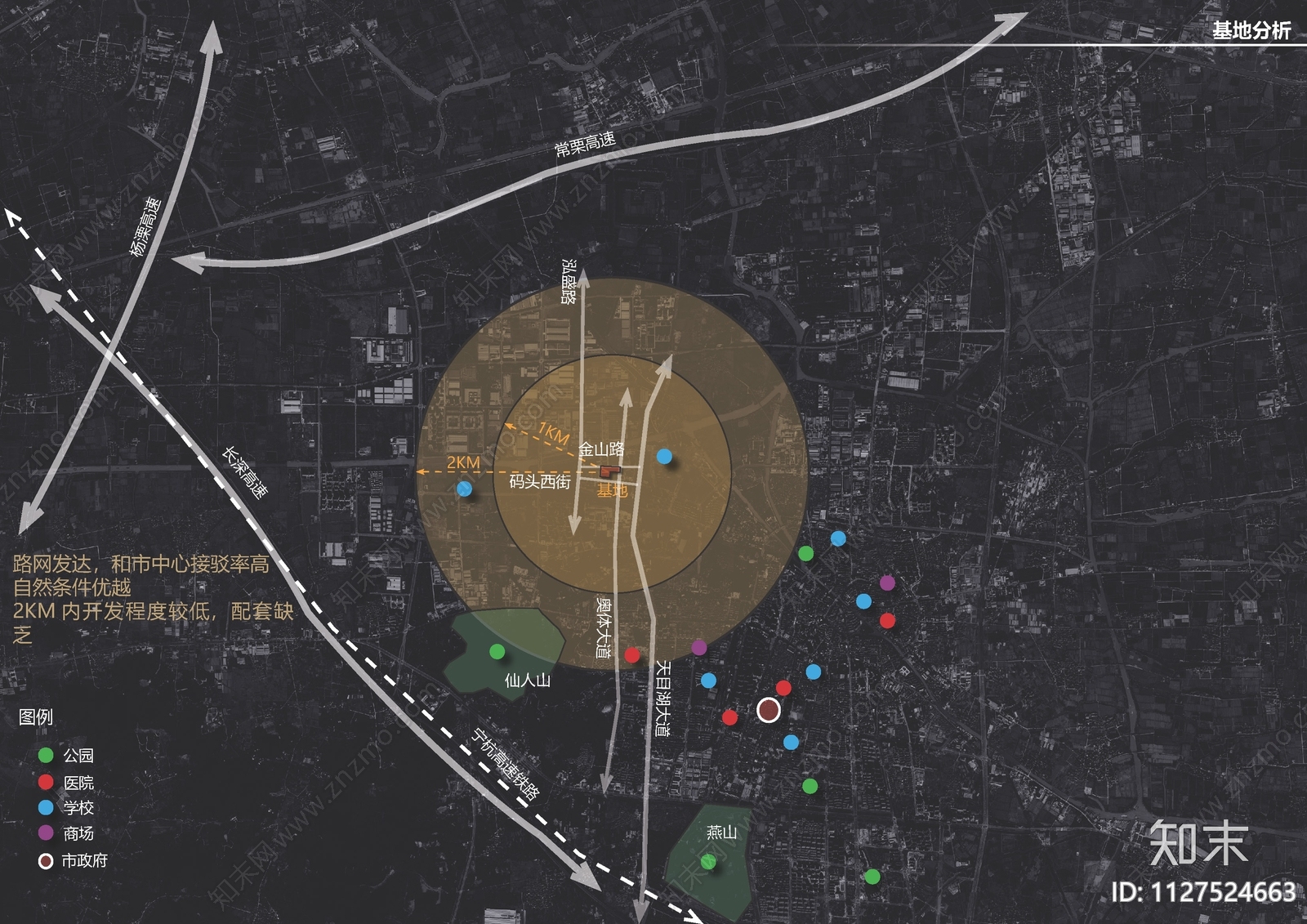This screenshot has width=1307, height=924.
Task: Select the 常栗高速 highway label
Action: click(x=585, y=144)
